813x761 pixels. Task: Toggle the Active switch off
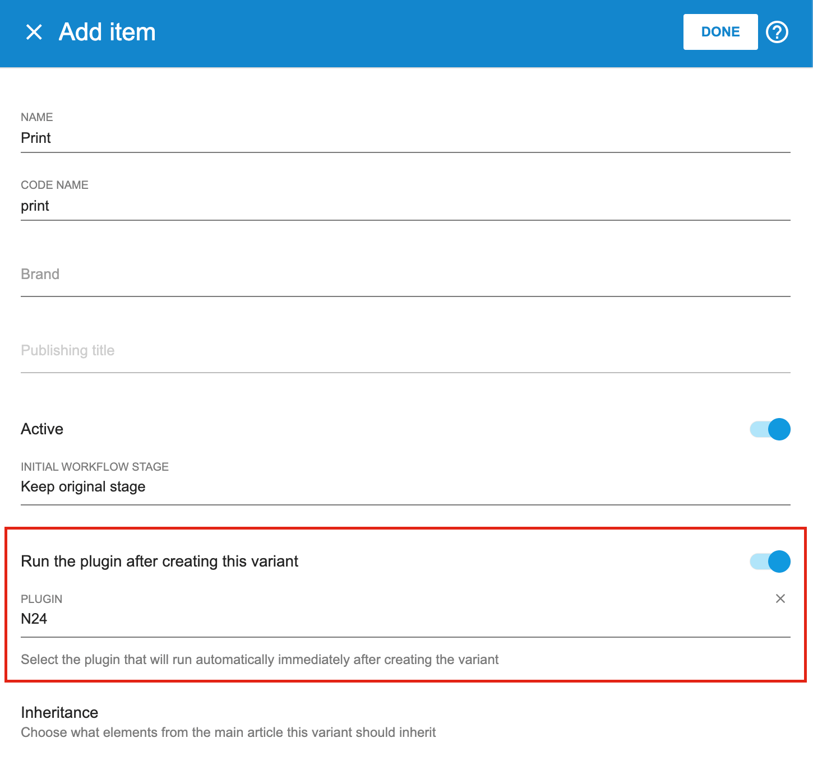click(770, 429)
